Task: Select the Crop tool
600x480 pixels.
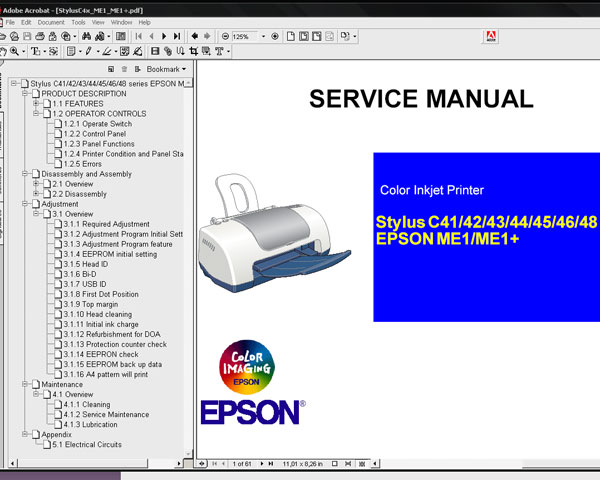Action: (x=193, y=51)
